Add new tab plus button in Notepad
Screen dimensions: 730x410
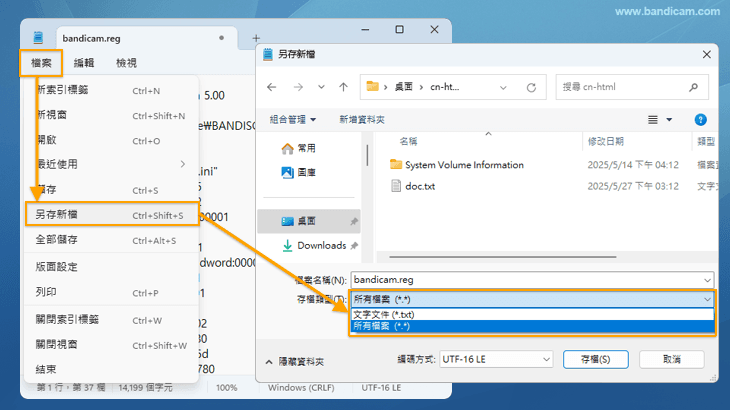point(256,38)
